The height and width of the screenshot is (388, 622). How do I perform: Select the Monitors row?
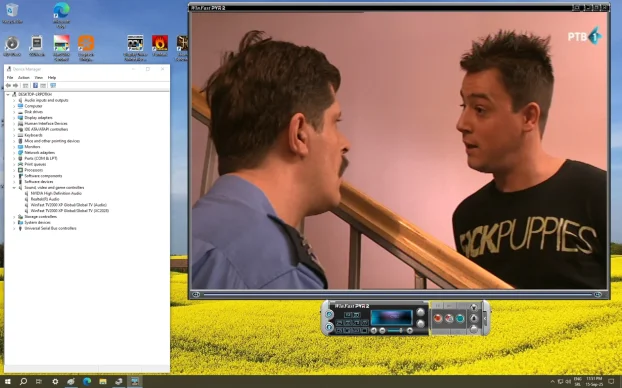[32, 147]
